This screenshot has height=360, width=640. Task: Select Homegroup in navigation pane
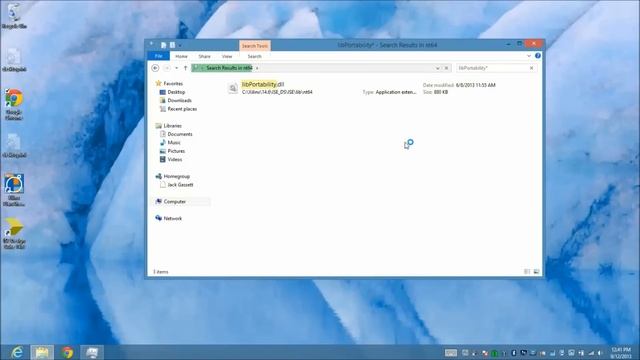click(x=176, y=176)
